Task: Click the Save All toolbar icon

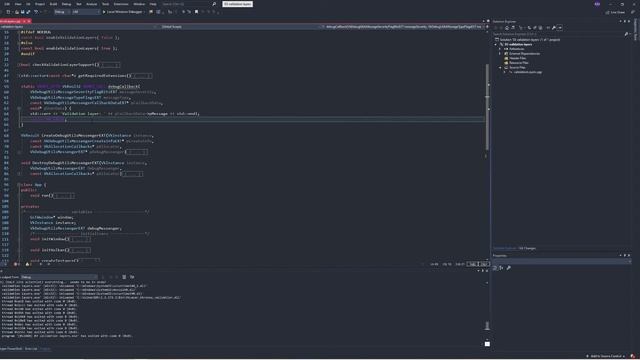Action: tap(28, 12)
